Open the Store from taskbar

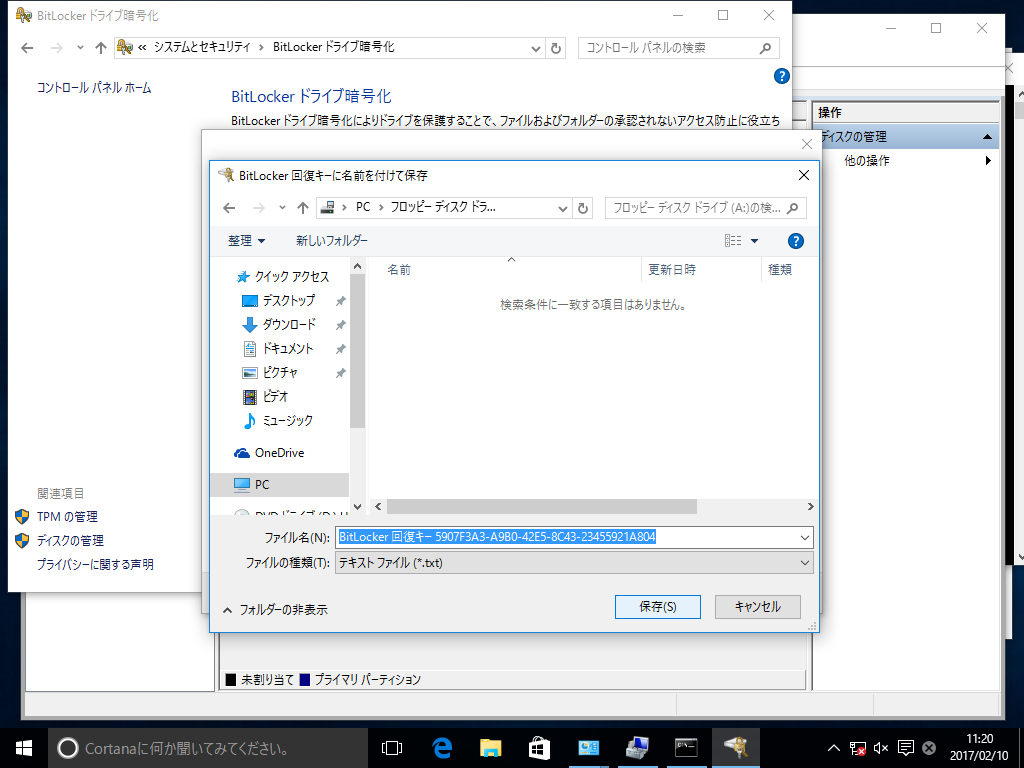tap(539, 748)
